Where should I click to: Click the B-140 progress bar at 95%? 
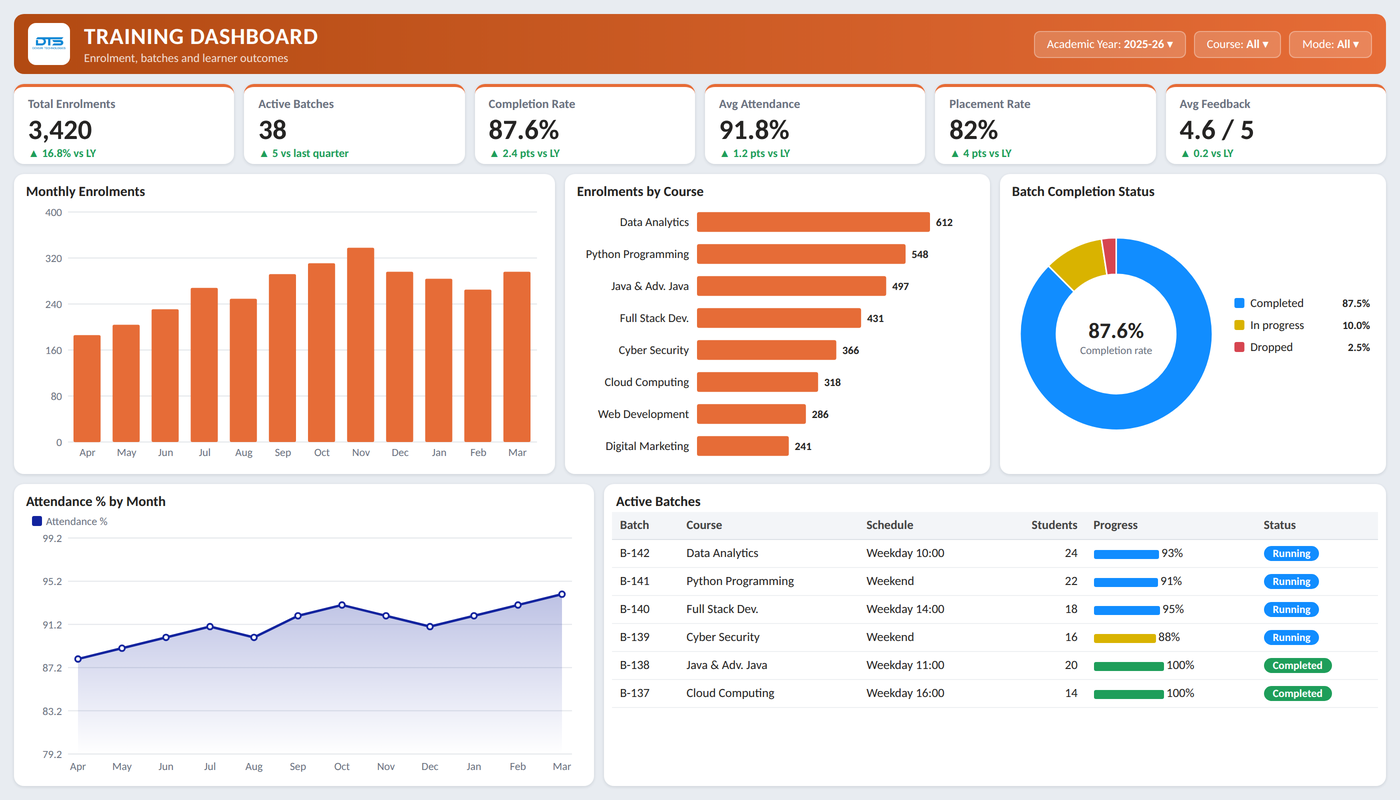pyautogui.click(x=1127, y=609)
